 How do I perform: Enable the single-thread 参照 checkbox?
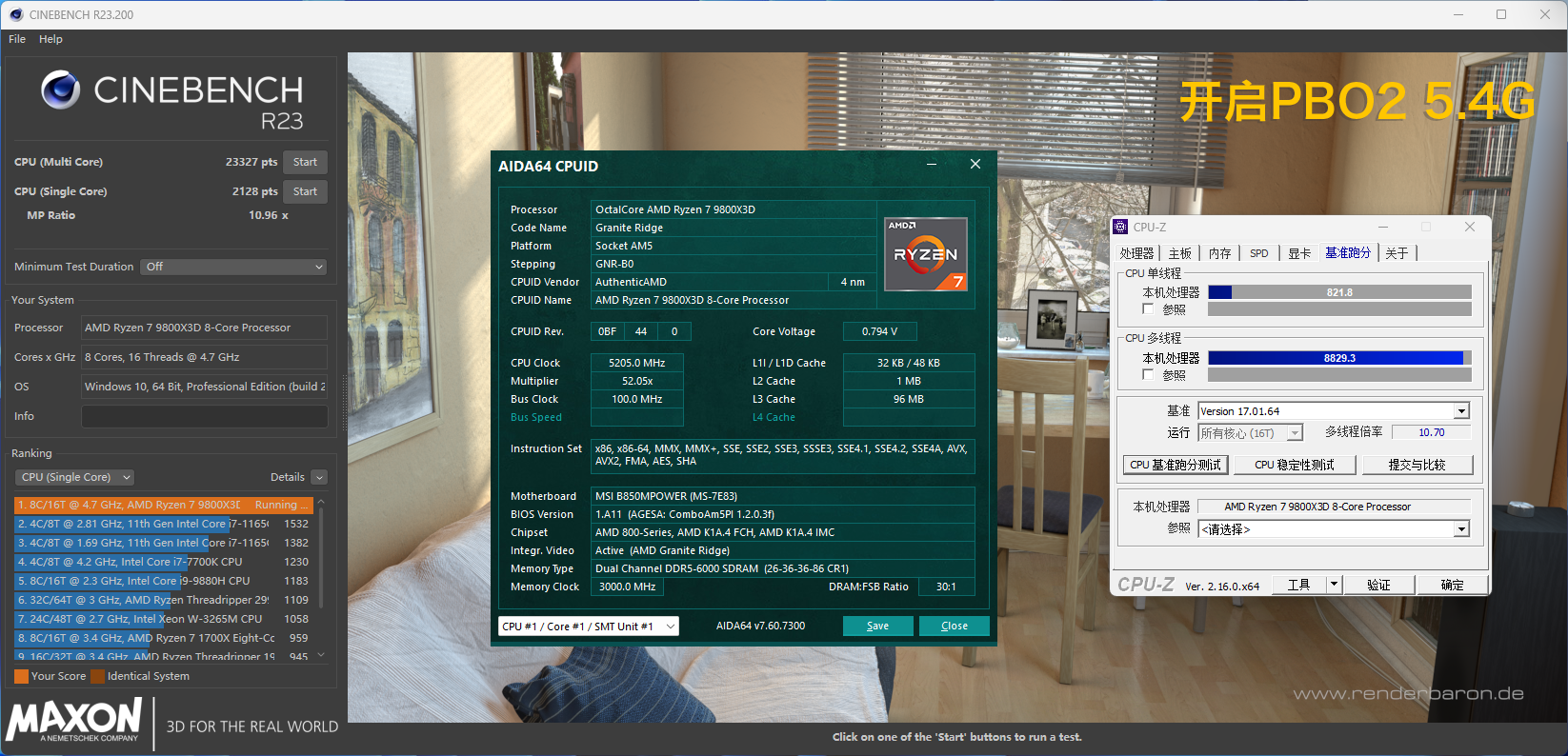pyautogui.click(x=1149, y=309)
